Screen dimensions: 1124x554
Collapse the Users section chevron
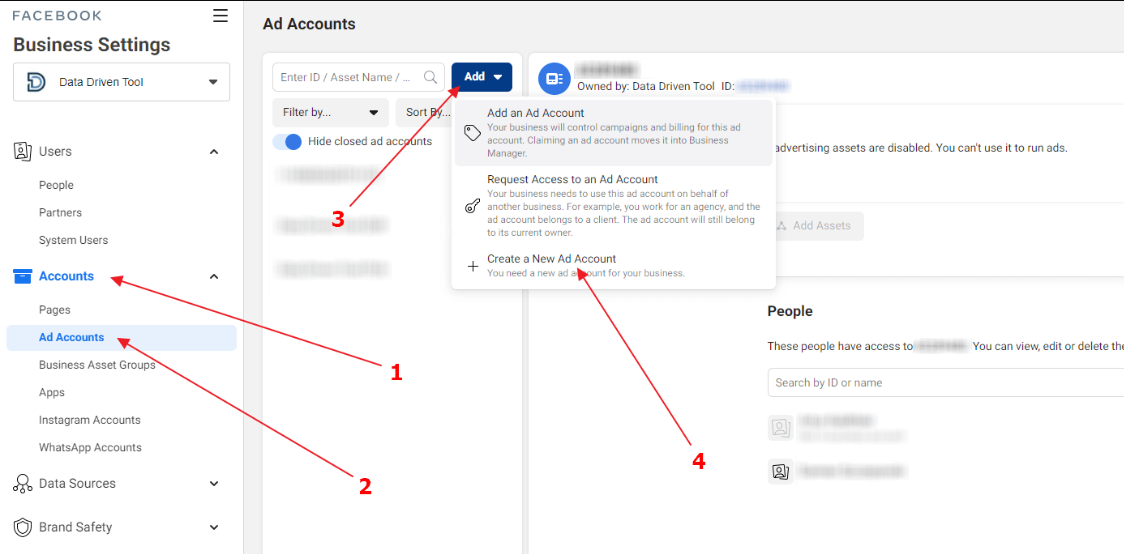pyautogui.click(x=214, y=152)
